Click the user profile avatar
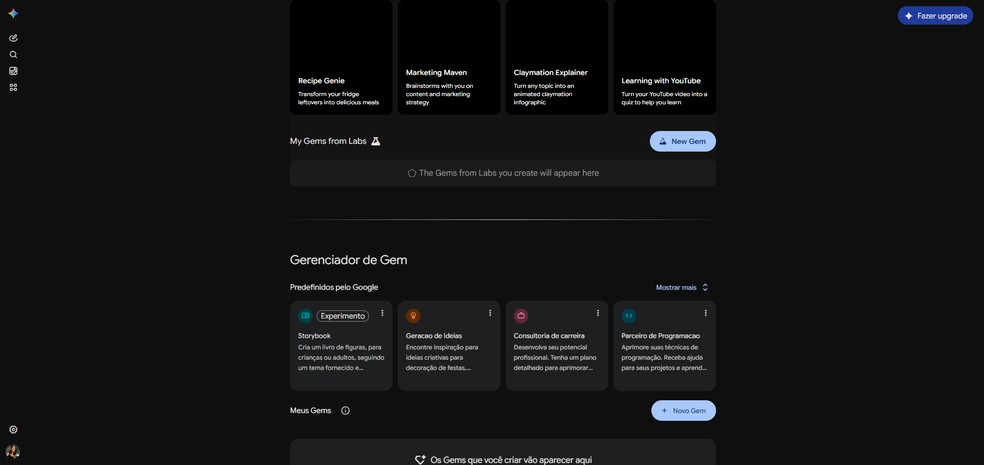The image size is (984, 465). click(x=13, y=451)
